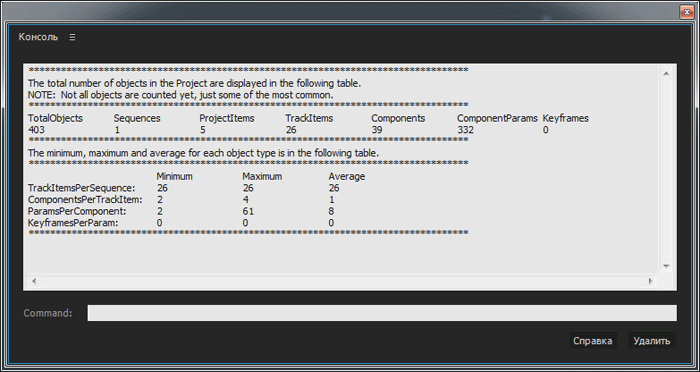
Task: Click the Maximum column header
Action: [x=262, y=176]
